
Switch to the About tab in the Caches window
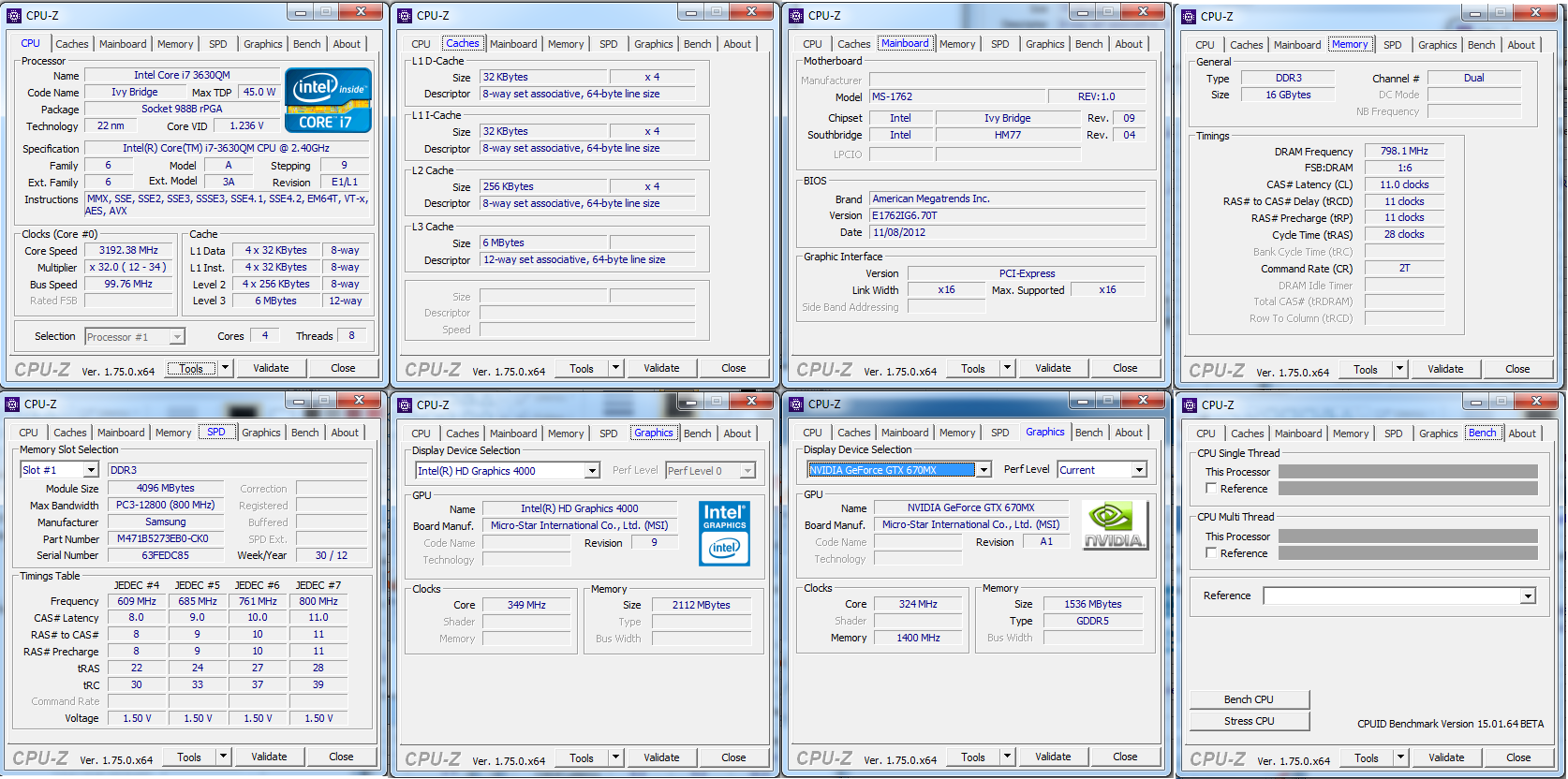(x=736, y=44)
